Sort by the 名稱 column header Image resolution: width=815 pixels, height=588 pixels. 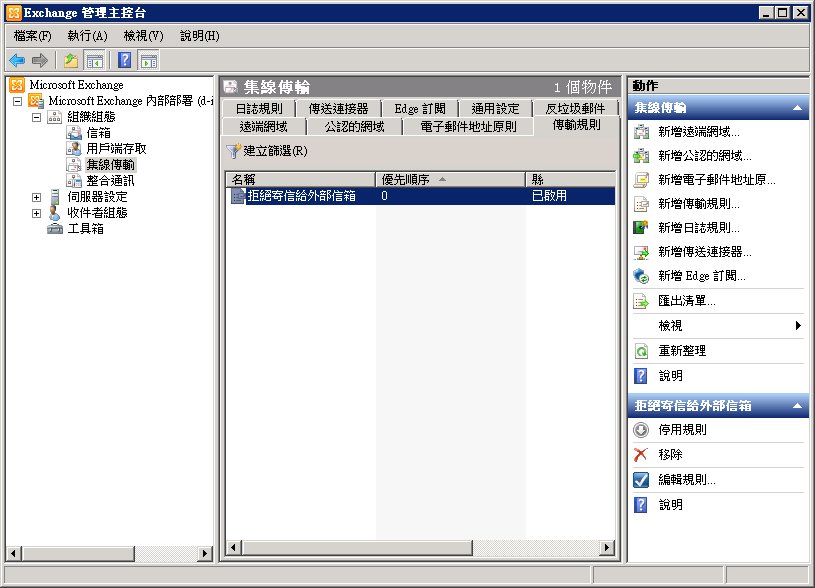pyautogui.click(x=300, y=180)
